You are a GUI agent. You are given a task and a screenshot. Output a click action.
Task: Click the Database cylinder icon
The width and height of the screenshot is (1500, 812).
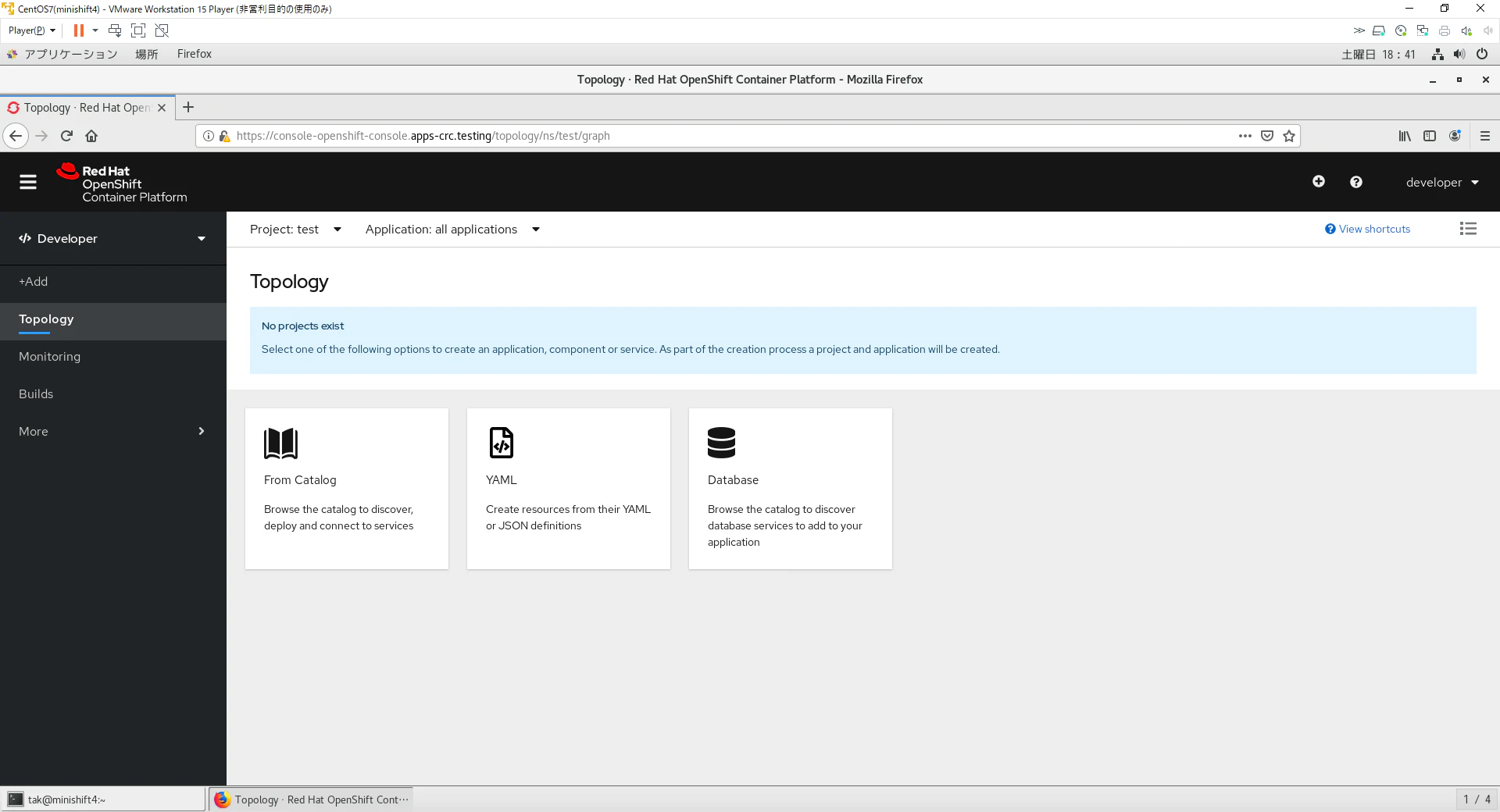pyautogui.click(x=721, y=443)
